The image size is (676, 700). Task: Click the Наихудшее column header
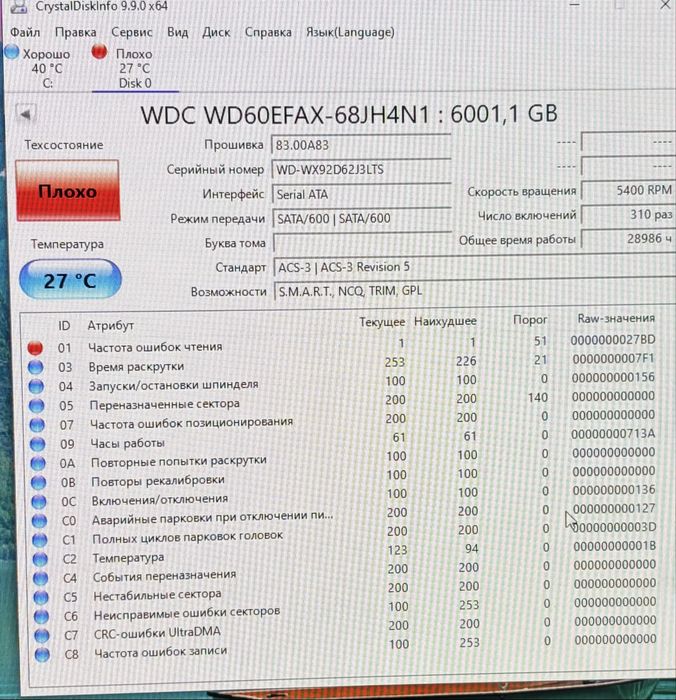445,321
